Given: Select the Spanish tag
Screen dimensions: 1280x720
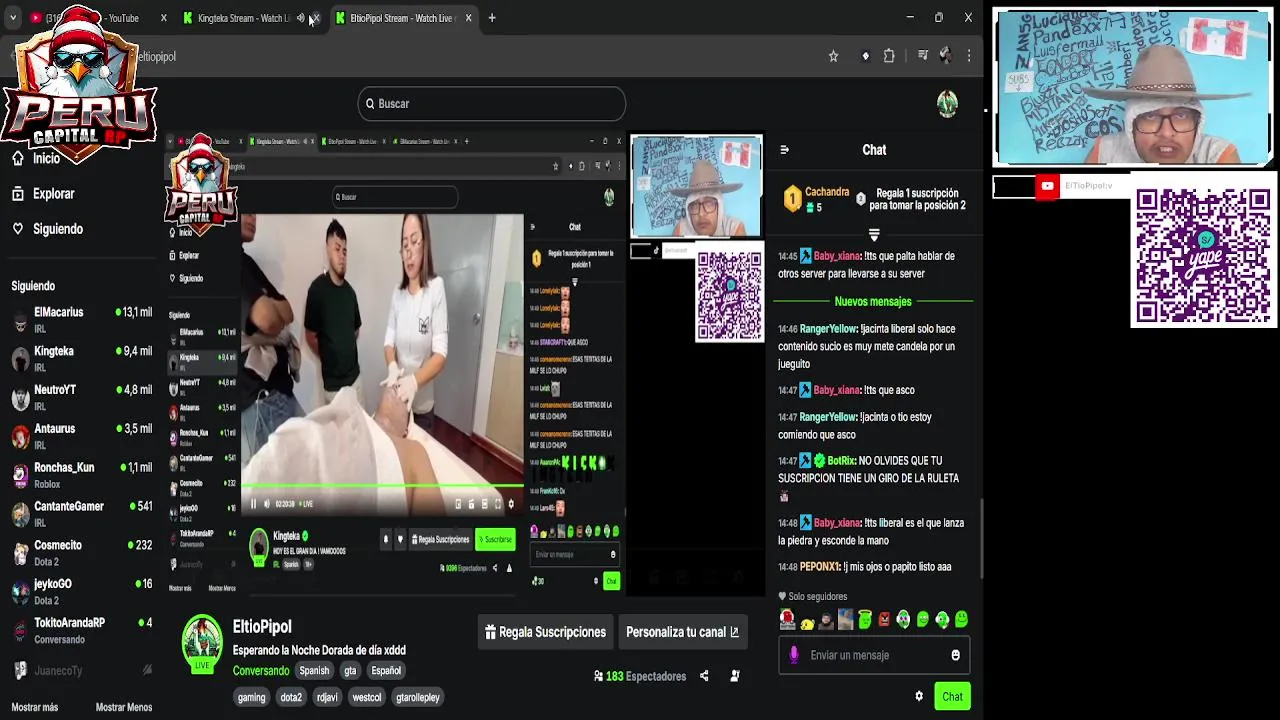Looking at the screenshot, I should [314, 671].
